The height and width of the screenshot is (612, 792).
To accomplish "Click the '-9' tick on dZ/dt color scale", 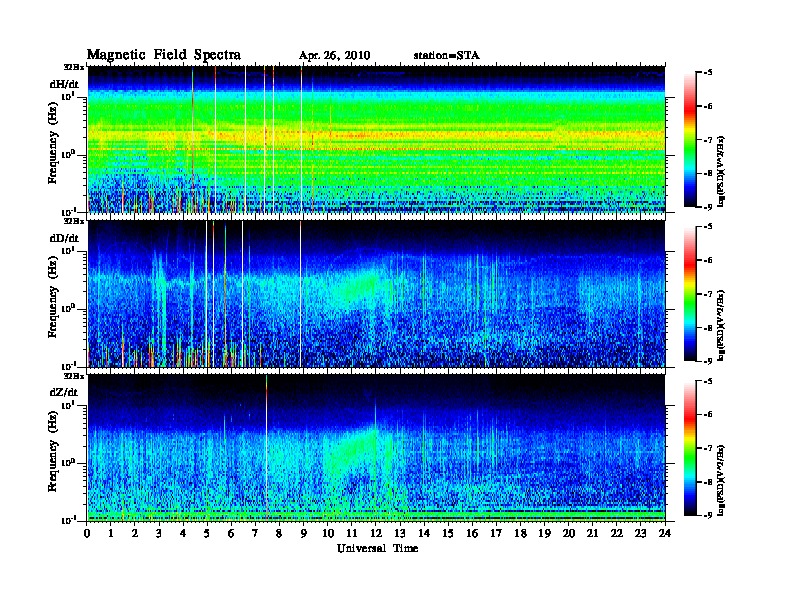I will pos(708,515).
